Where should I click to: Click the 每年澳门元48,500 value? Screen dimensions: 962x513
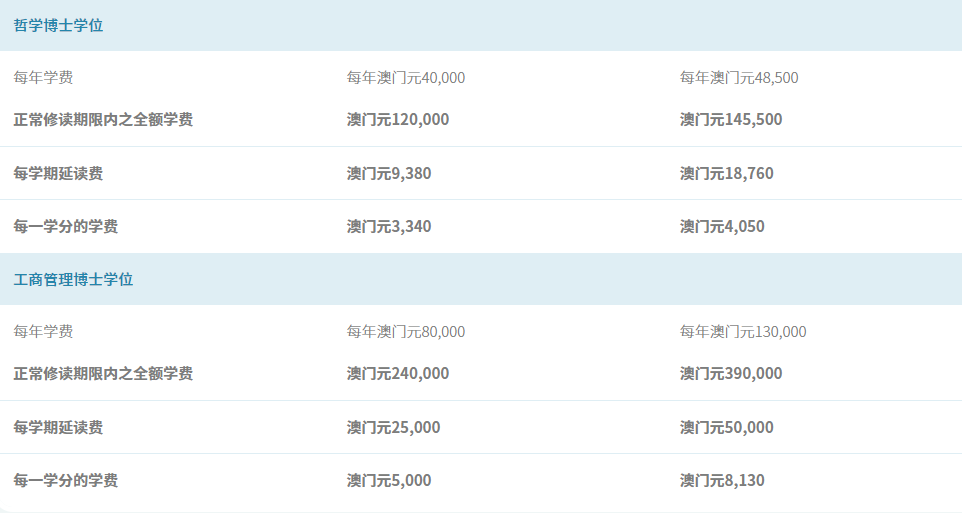point(739,77)
